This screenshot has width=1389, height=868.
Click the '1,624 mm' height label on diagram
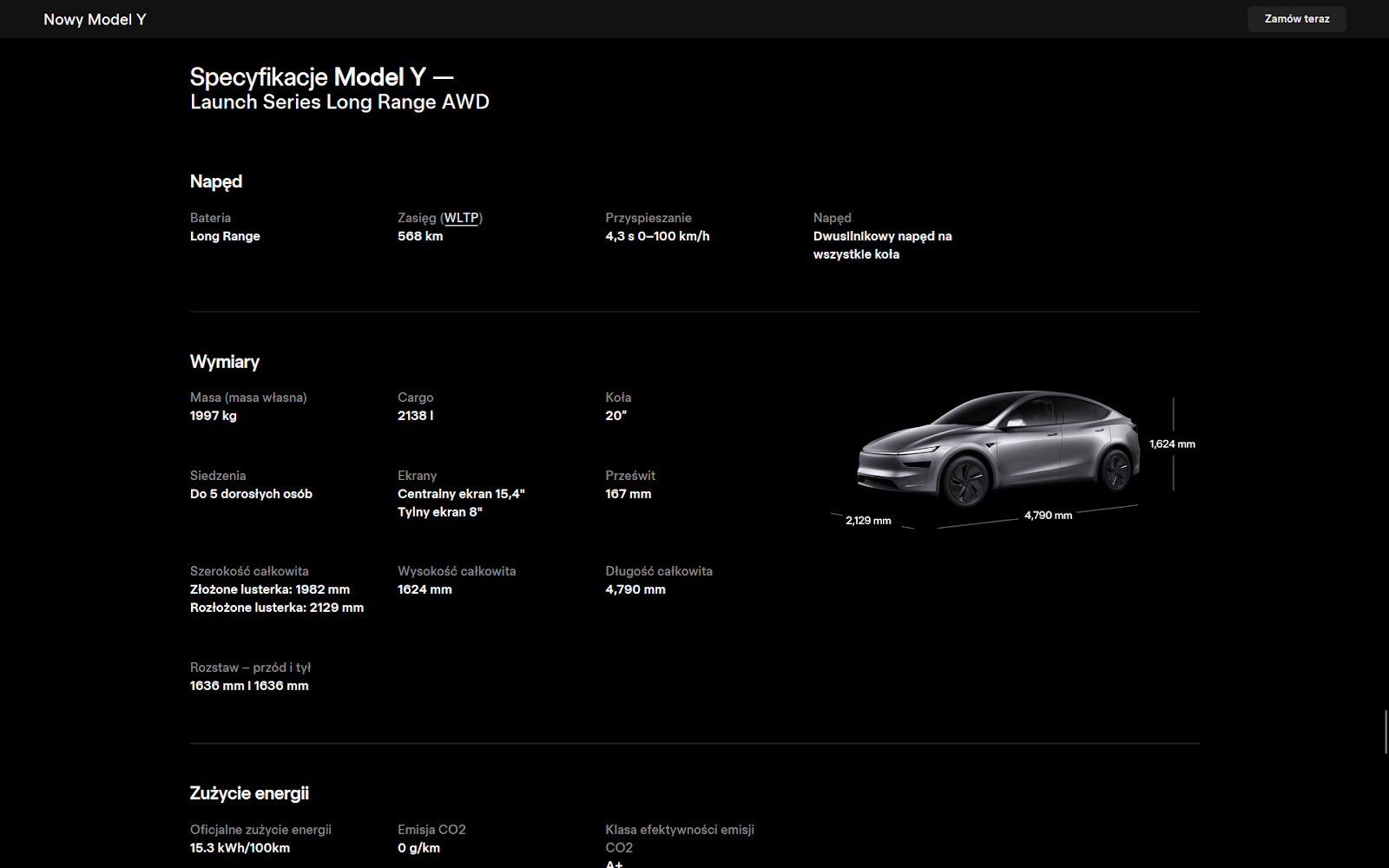click(x=1172, y=444)
